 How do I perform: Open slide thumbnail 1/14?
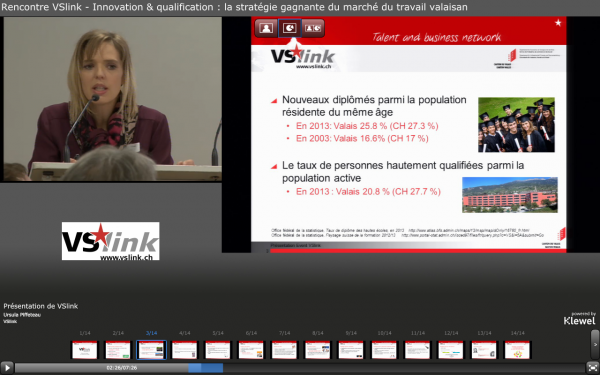click(x=85, y=350)
